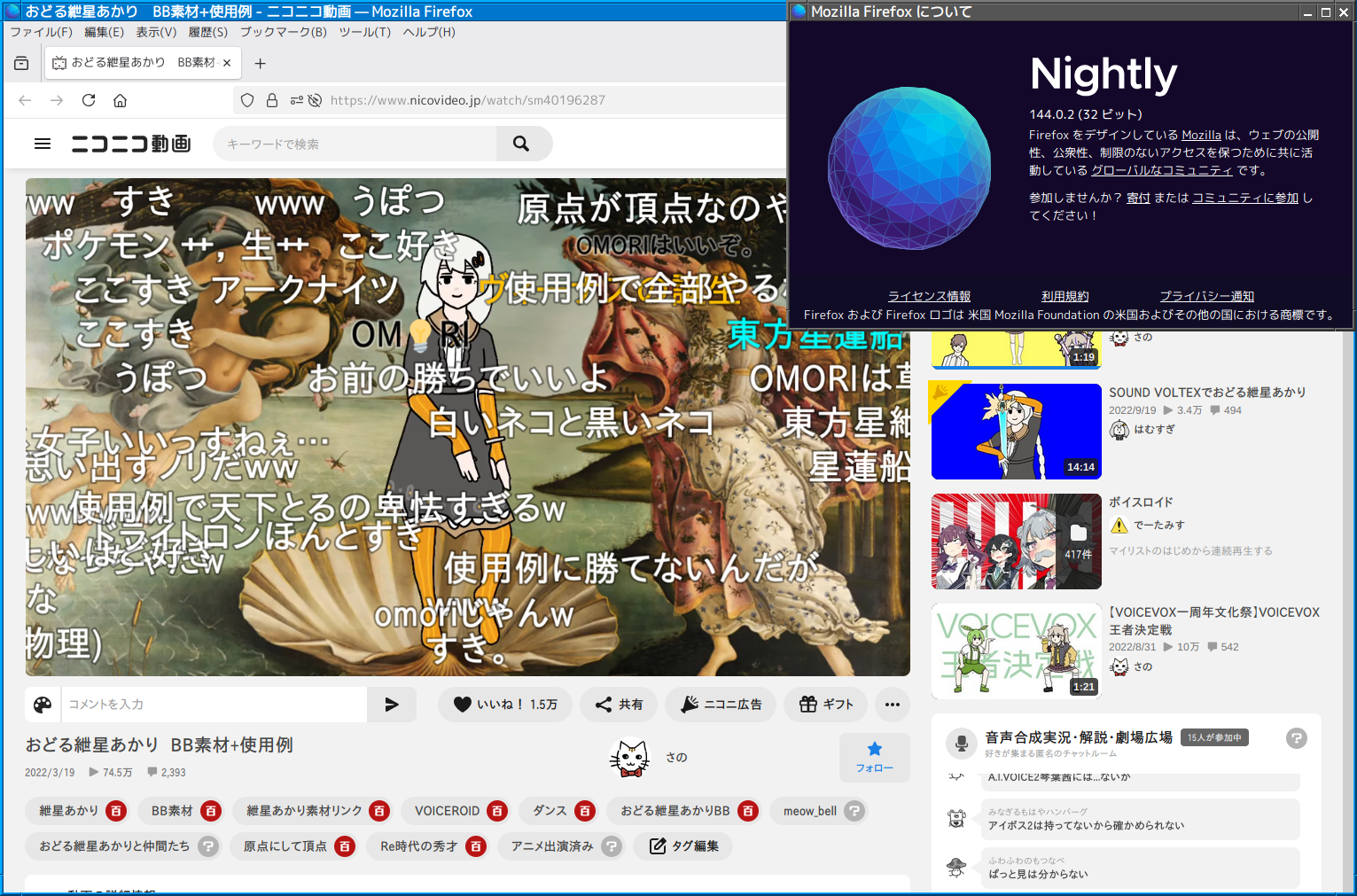Open the ブックマーク(B) menu
Image resolution: width=1357 pixels, height=896 pixels.
click(283, 32)
